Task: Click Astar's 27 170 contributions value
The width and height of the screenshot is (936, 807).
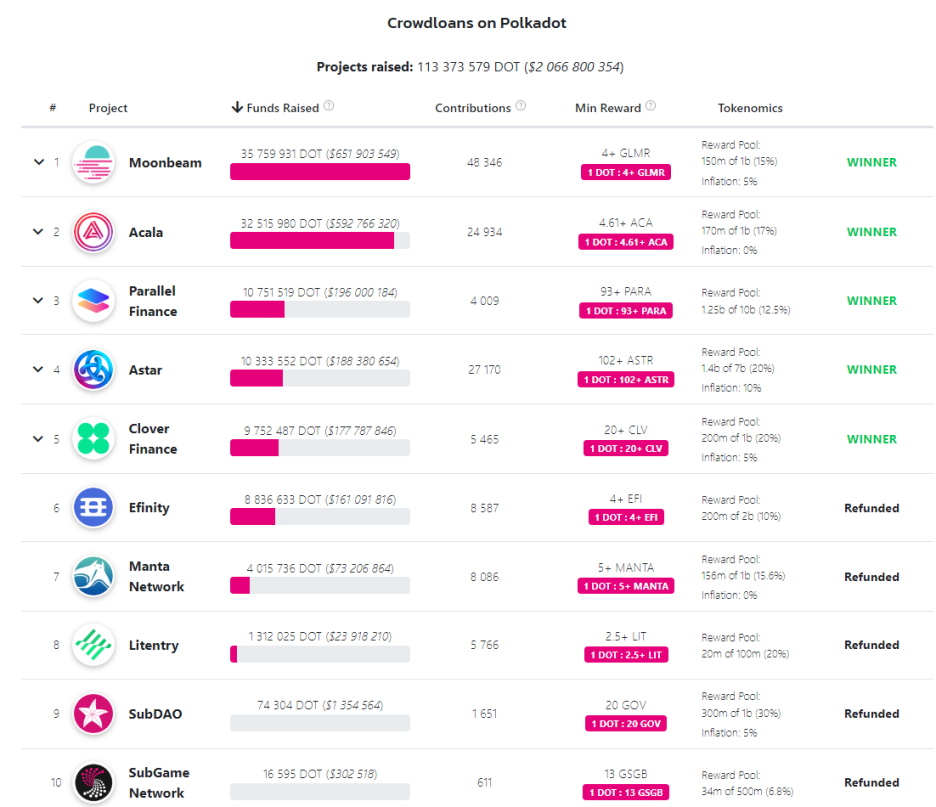Action: coord(484,369)
